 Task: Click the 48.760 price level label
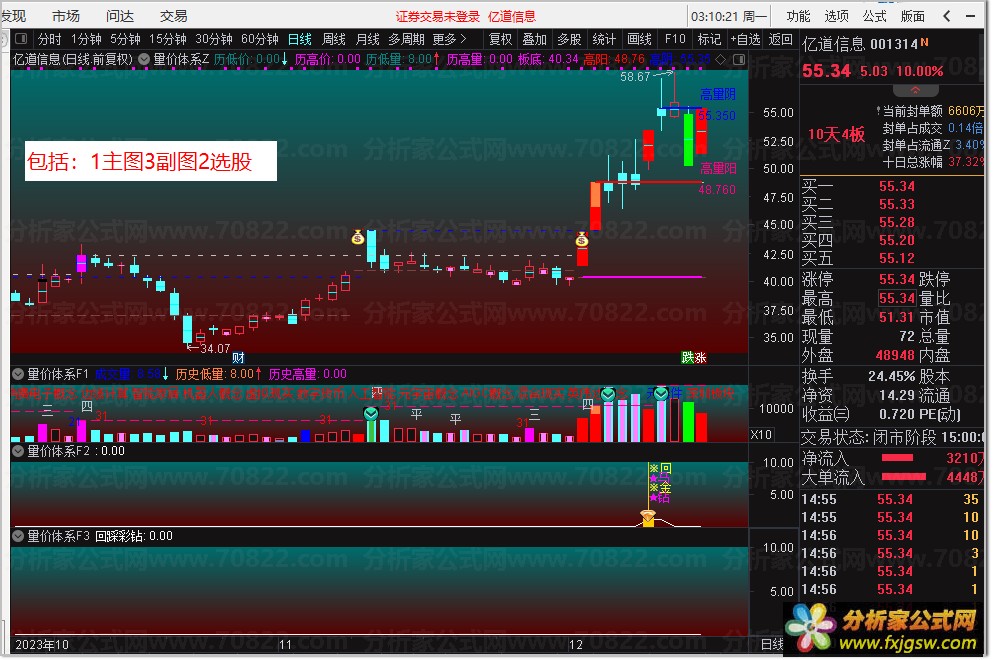tap(717, 189)
